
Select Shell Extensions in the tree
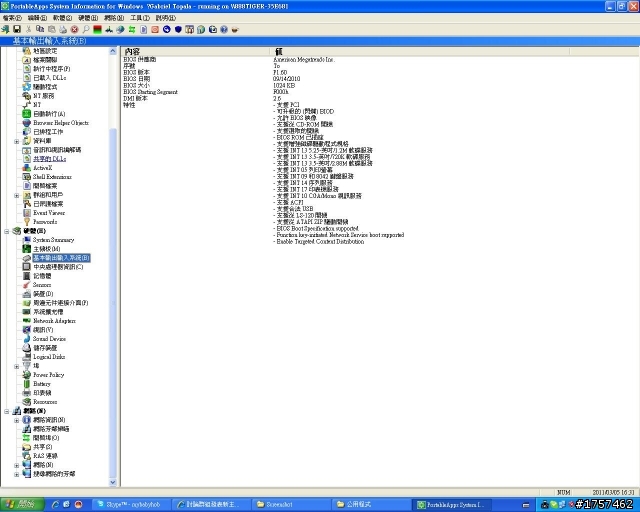(52, 177)
